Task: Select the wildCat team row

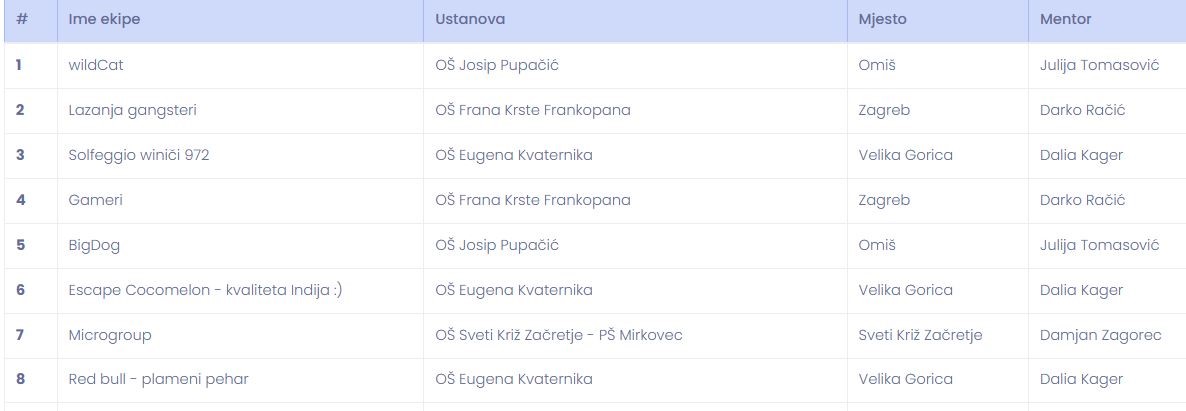Action: click(595, 65)
